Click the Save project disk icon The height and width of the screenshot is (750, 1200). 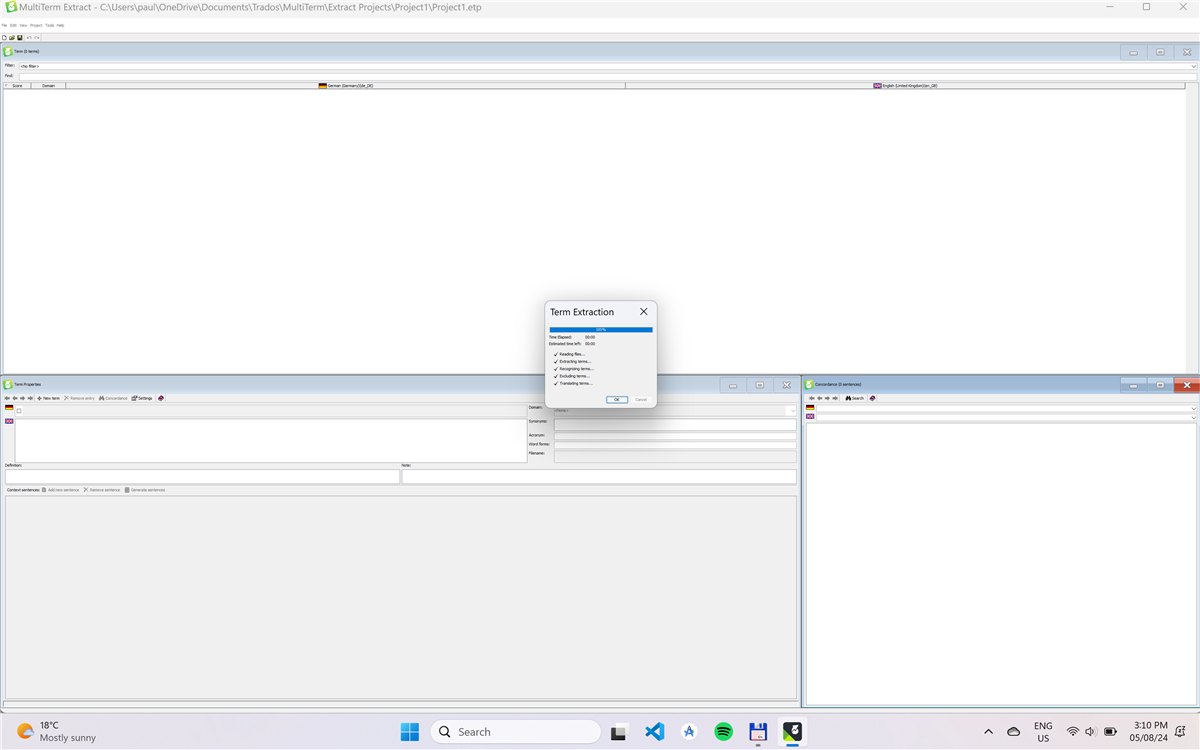20,37
